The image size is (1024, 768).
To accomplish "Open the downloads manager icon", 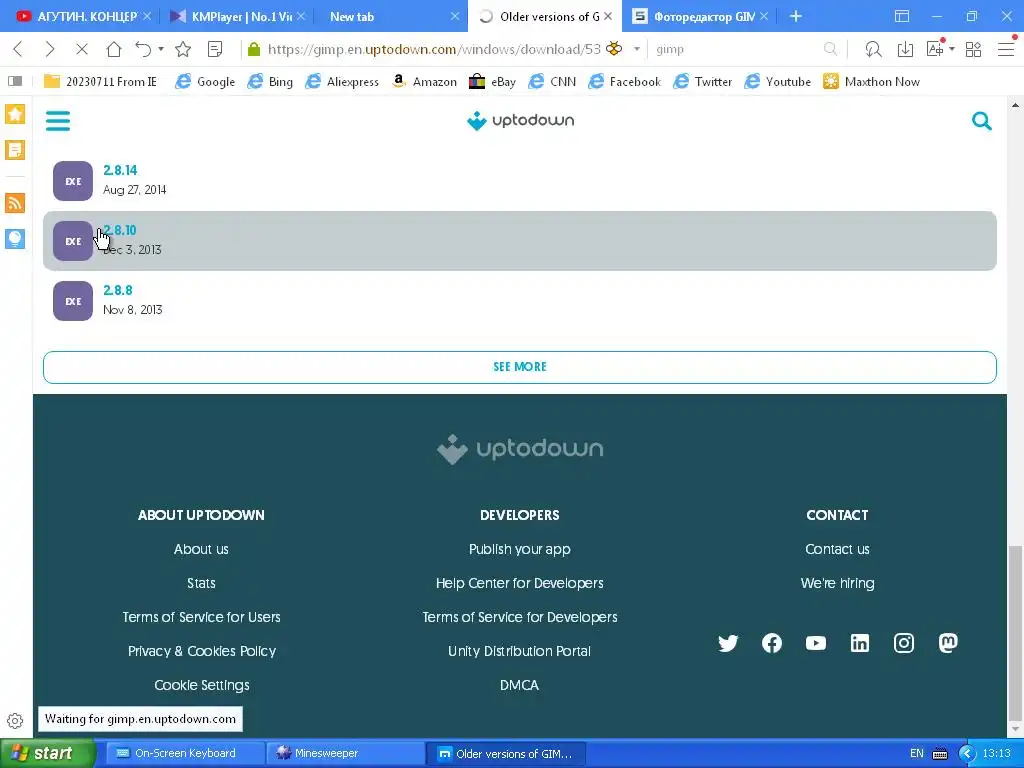I will click(905, 49).
